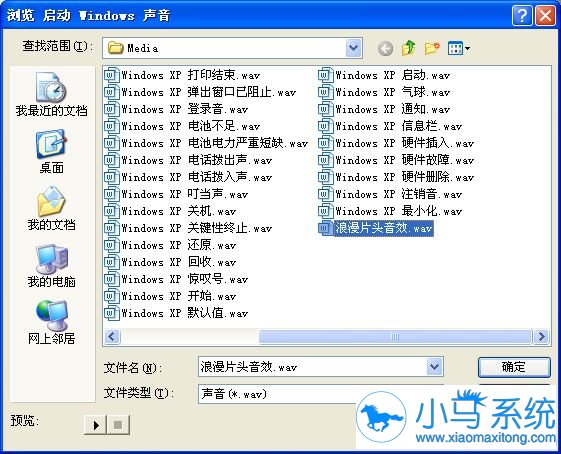Screen dimensions: 561x454
Task: Click the wav icon beside 默认值.wav
Action: coord(111,313)
